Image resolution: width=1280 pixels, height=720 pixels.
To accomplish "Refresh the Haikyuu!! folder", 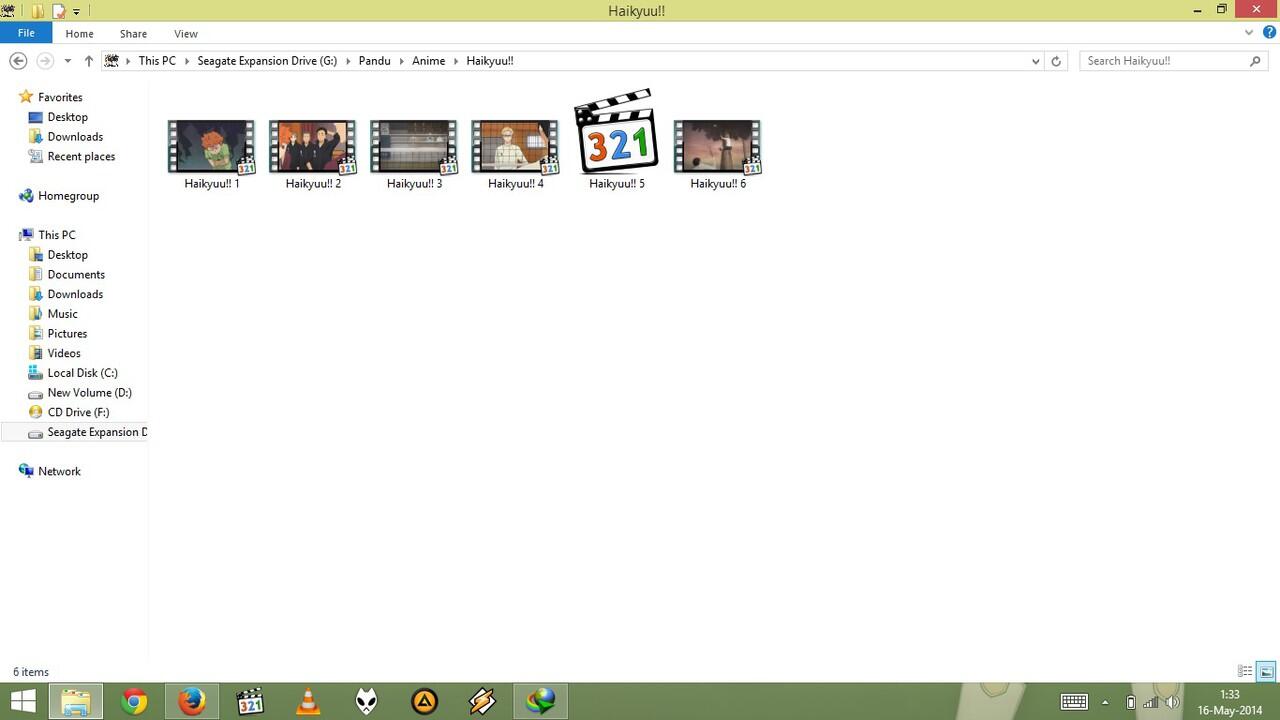I will pos(1056,61).
